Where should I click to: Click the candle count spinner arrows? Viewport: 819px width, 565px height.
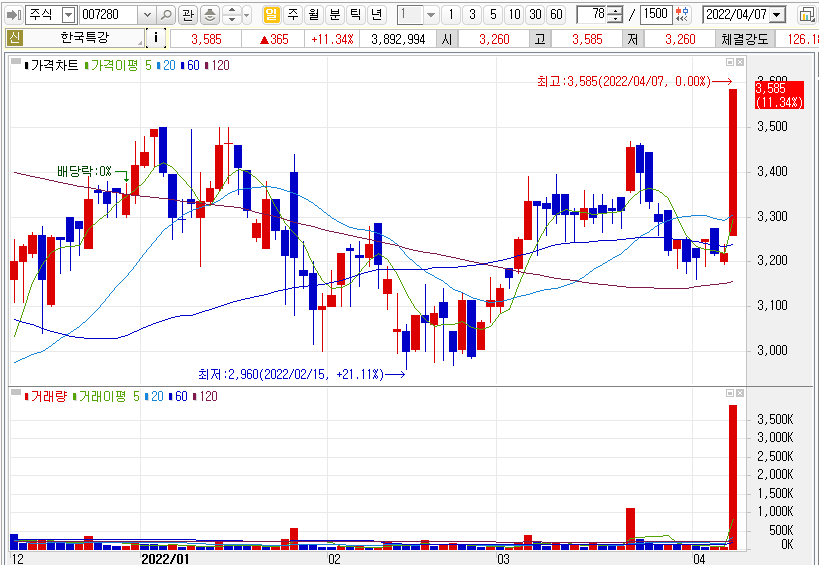pos(616,15)
